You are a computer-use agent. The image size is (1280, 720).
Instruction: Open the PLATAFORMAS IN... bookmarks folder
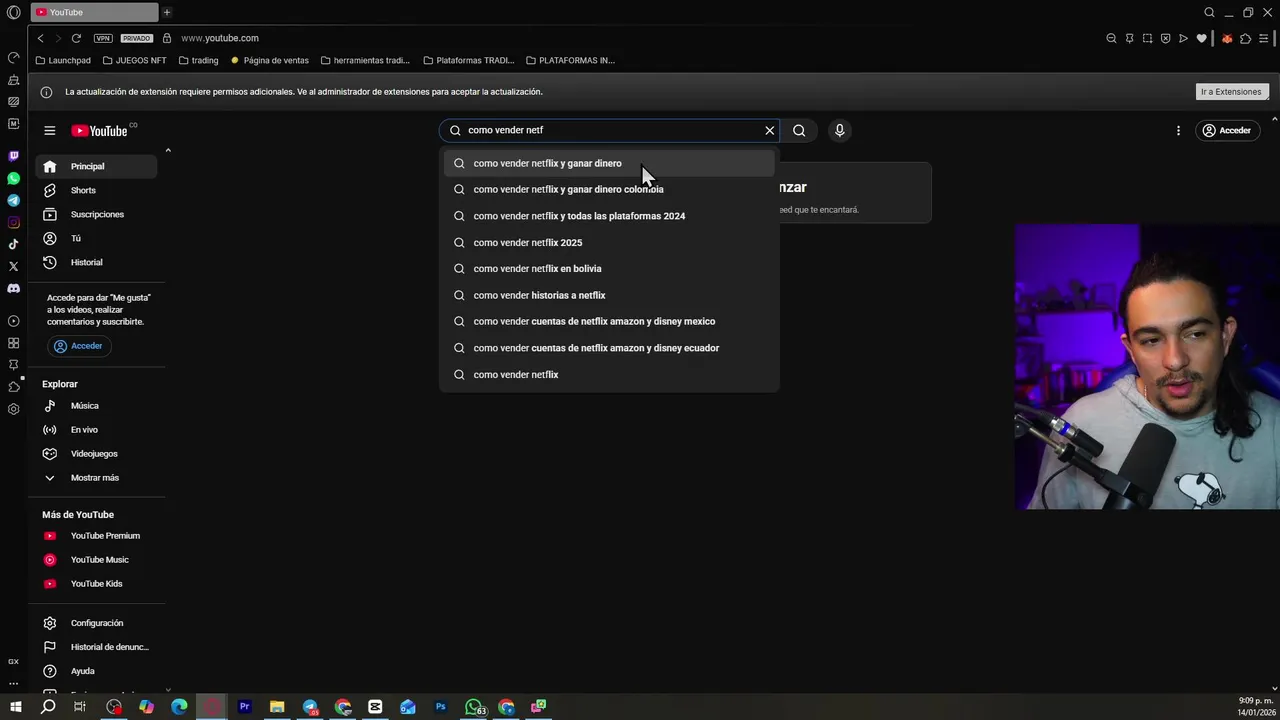coord(570,60)
